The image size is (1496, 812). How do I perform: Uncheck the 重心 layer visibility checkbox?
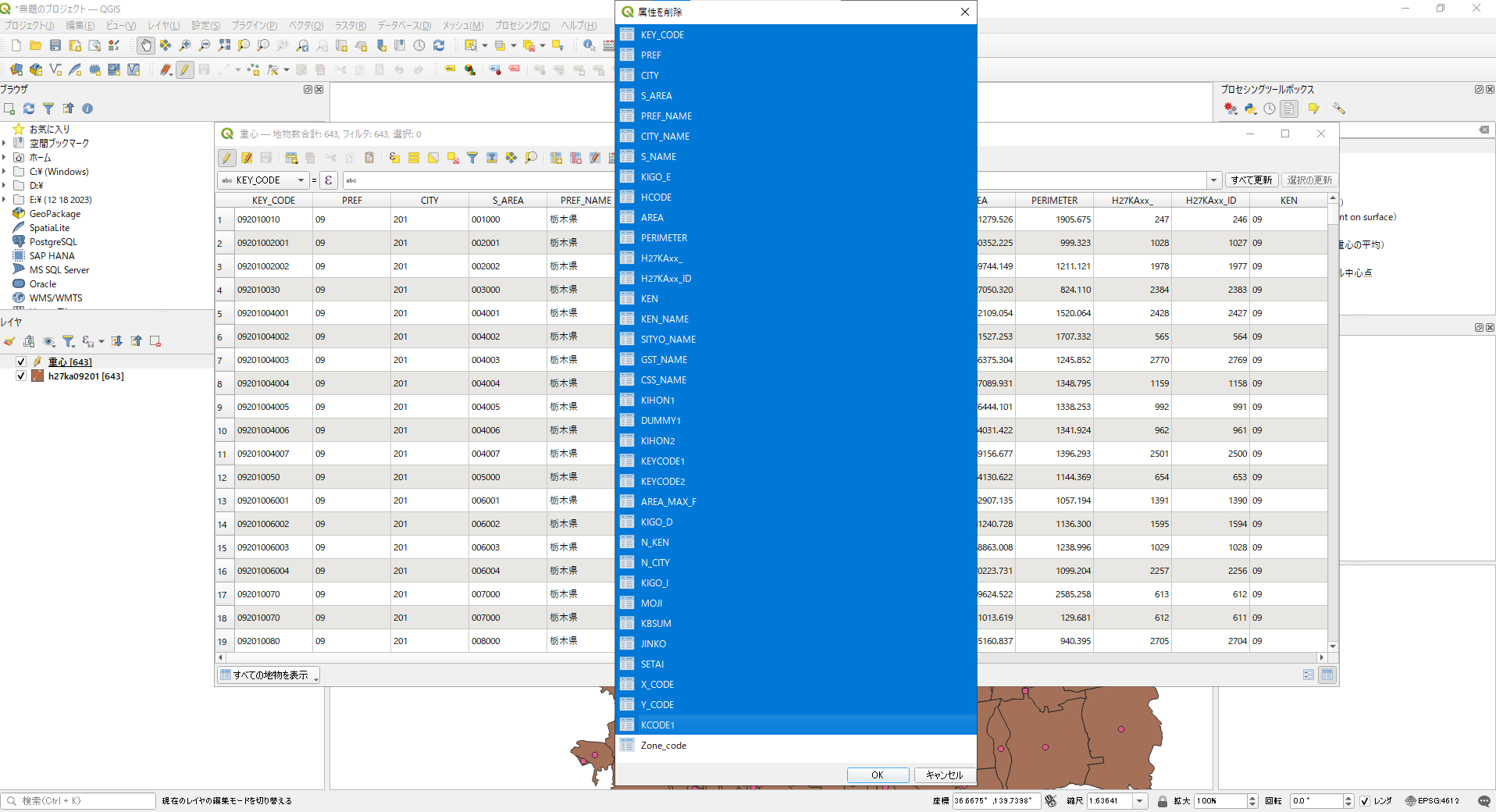[21, 361]
